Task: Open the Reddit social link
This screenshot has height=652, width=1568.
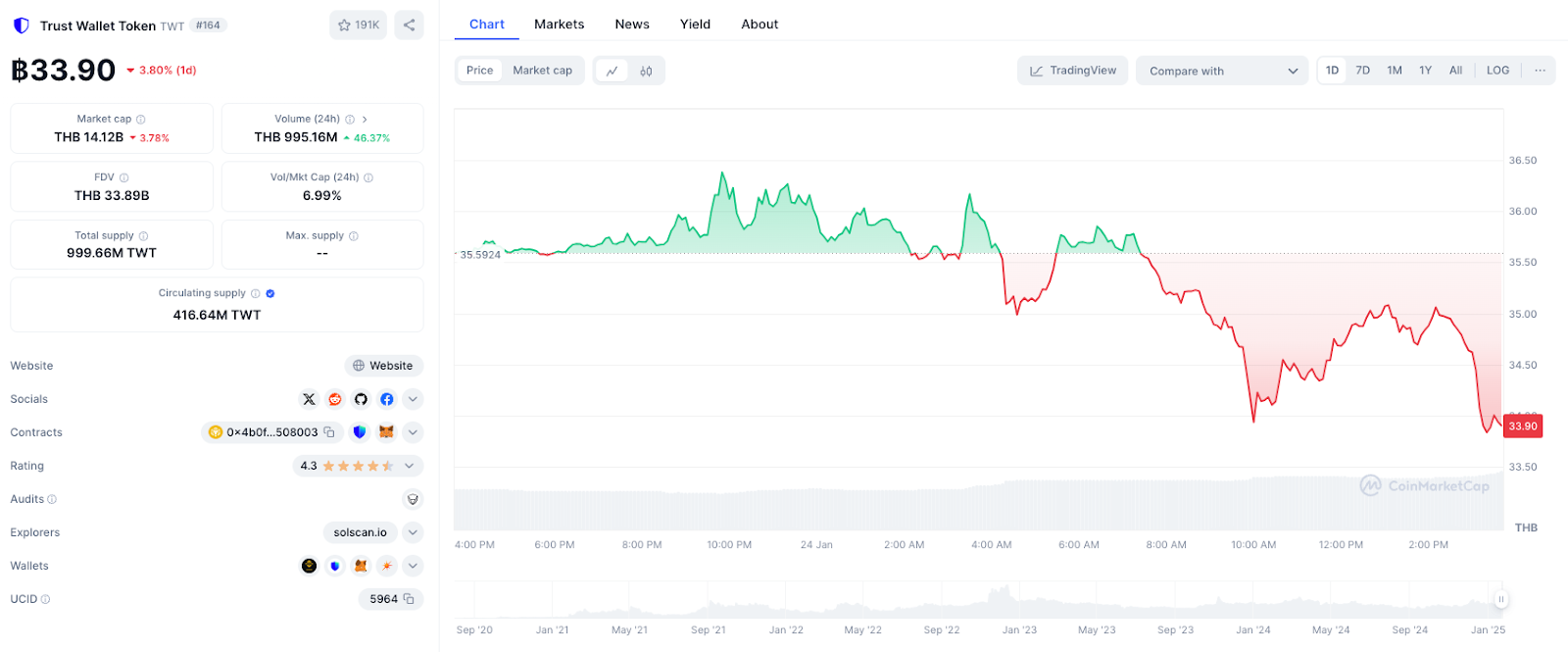Action: coord(335,399)
